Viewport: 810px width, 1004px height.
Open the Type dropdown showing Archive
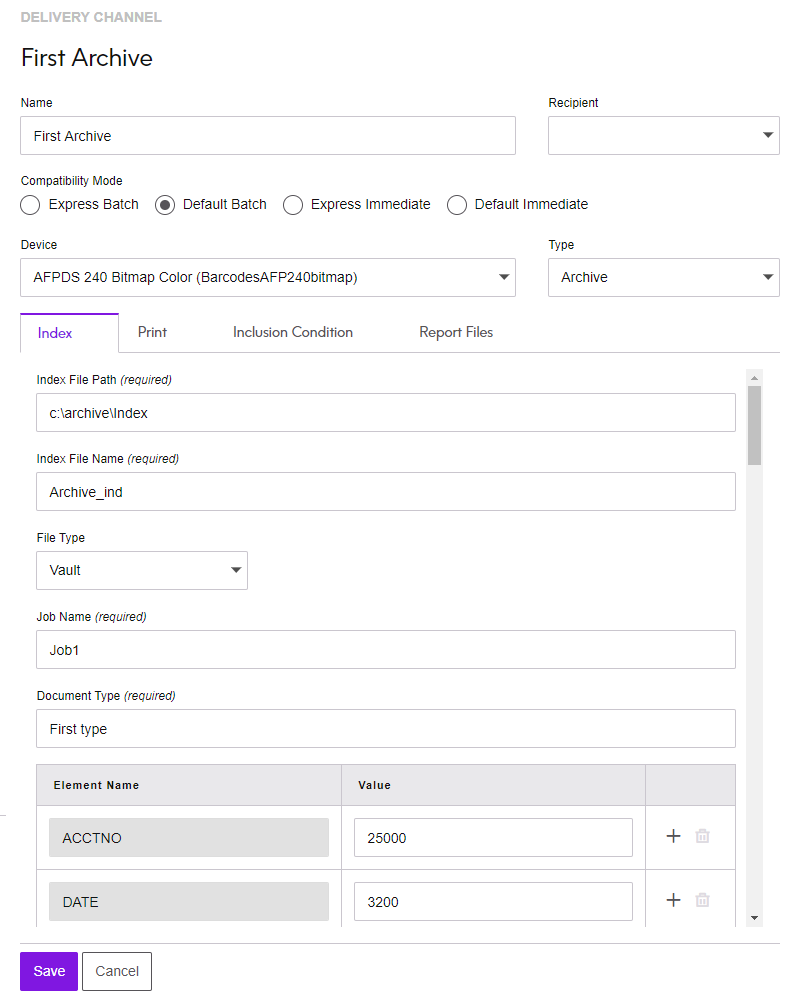pos(663,278)
